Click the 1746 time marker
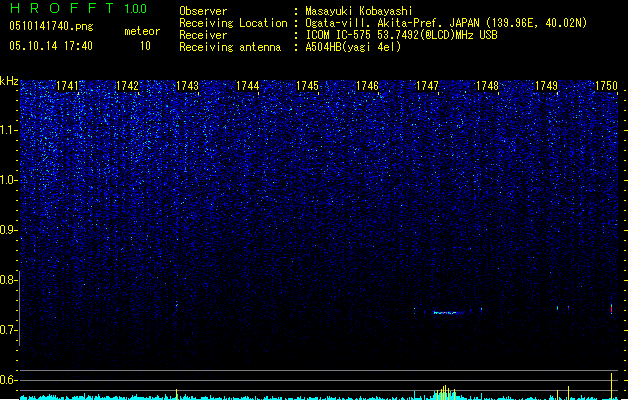Image resolution: width=629 pixels, height=400 pixels. point(367,86)
